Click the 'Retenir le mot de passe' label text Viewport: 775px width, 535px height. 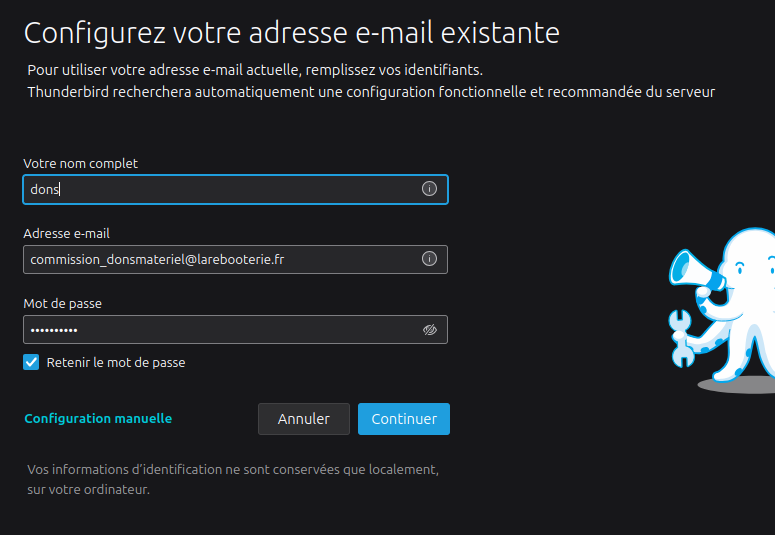click(116, 363)
